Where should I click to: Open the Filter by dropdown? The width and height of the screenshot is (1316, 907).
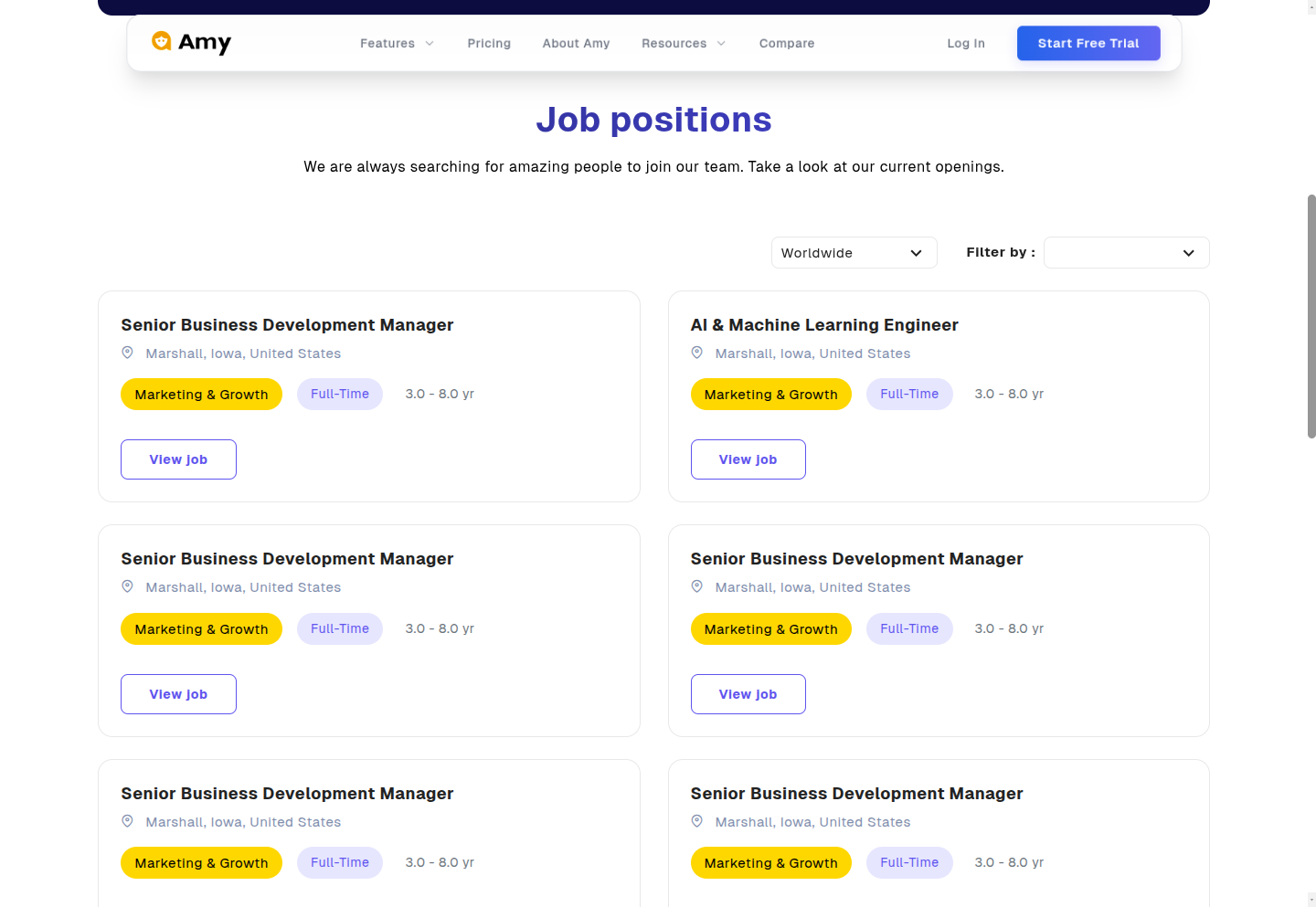pos(1126,253)
